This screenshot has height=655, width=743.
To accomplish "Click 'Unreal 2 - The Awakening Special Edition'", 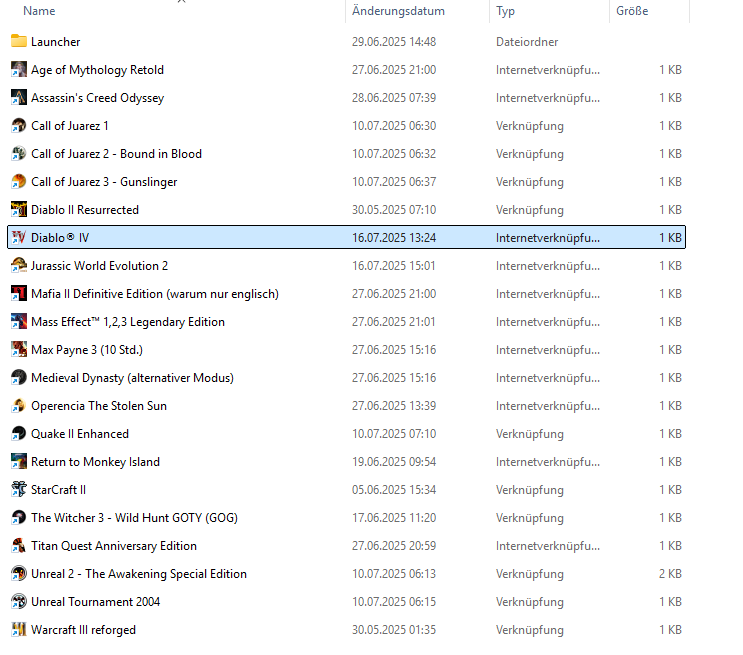I will tap(139, 573).
